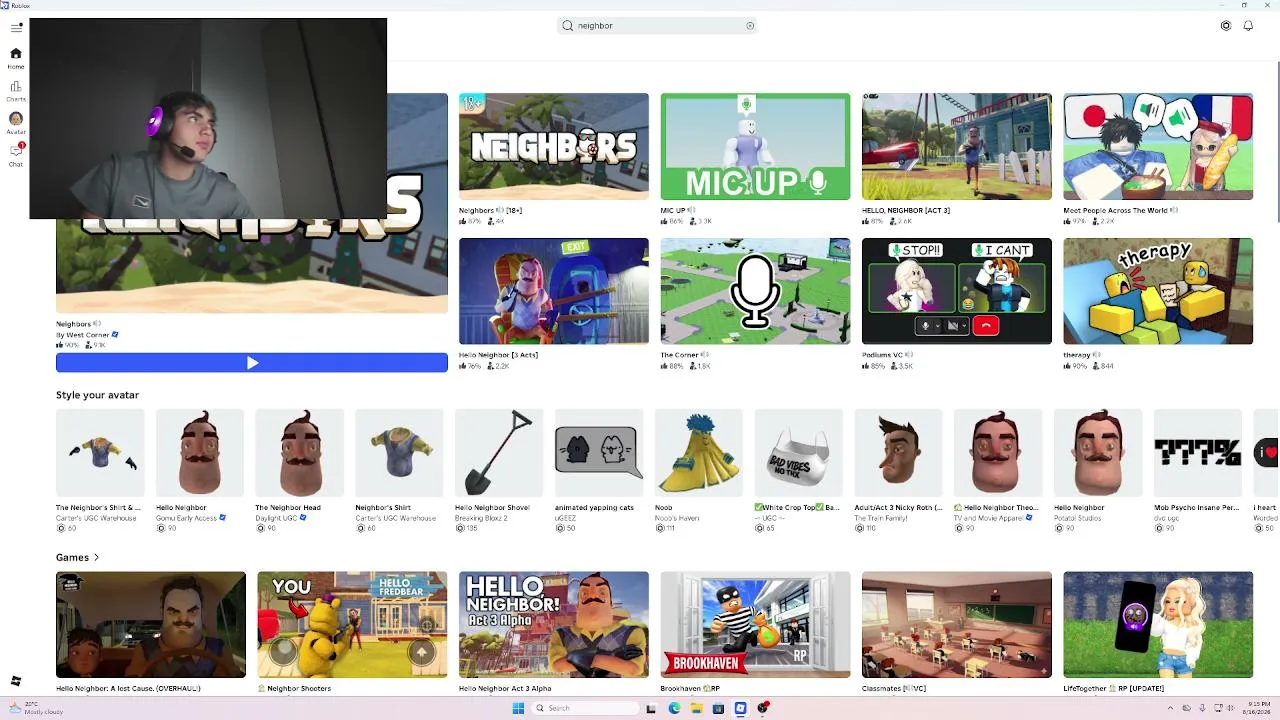
Task: Select the Neighbor's Shirt avatar item
Action: [399, 453]
